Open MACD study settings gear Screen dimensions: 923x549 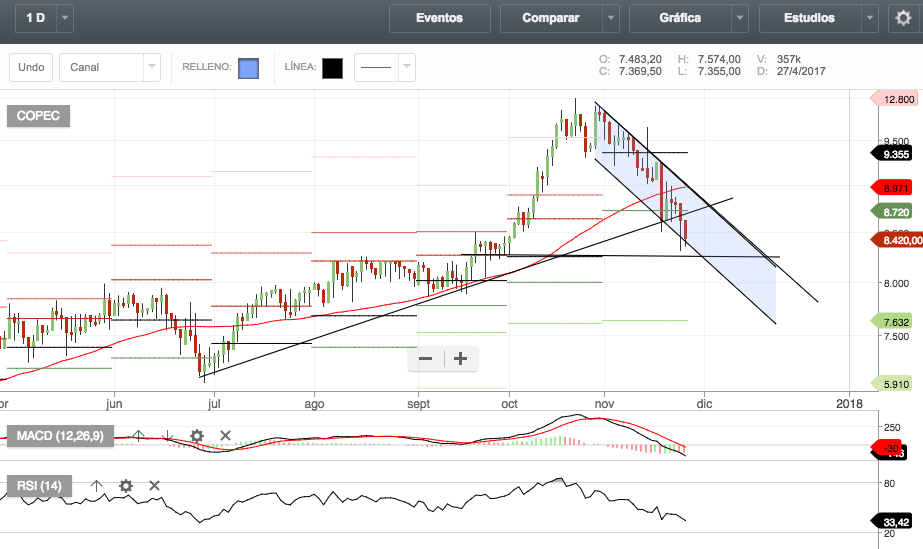point(197,435)
